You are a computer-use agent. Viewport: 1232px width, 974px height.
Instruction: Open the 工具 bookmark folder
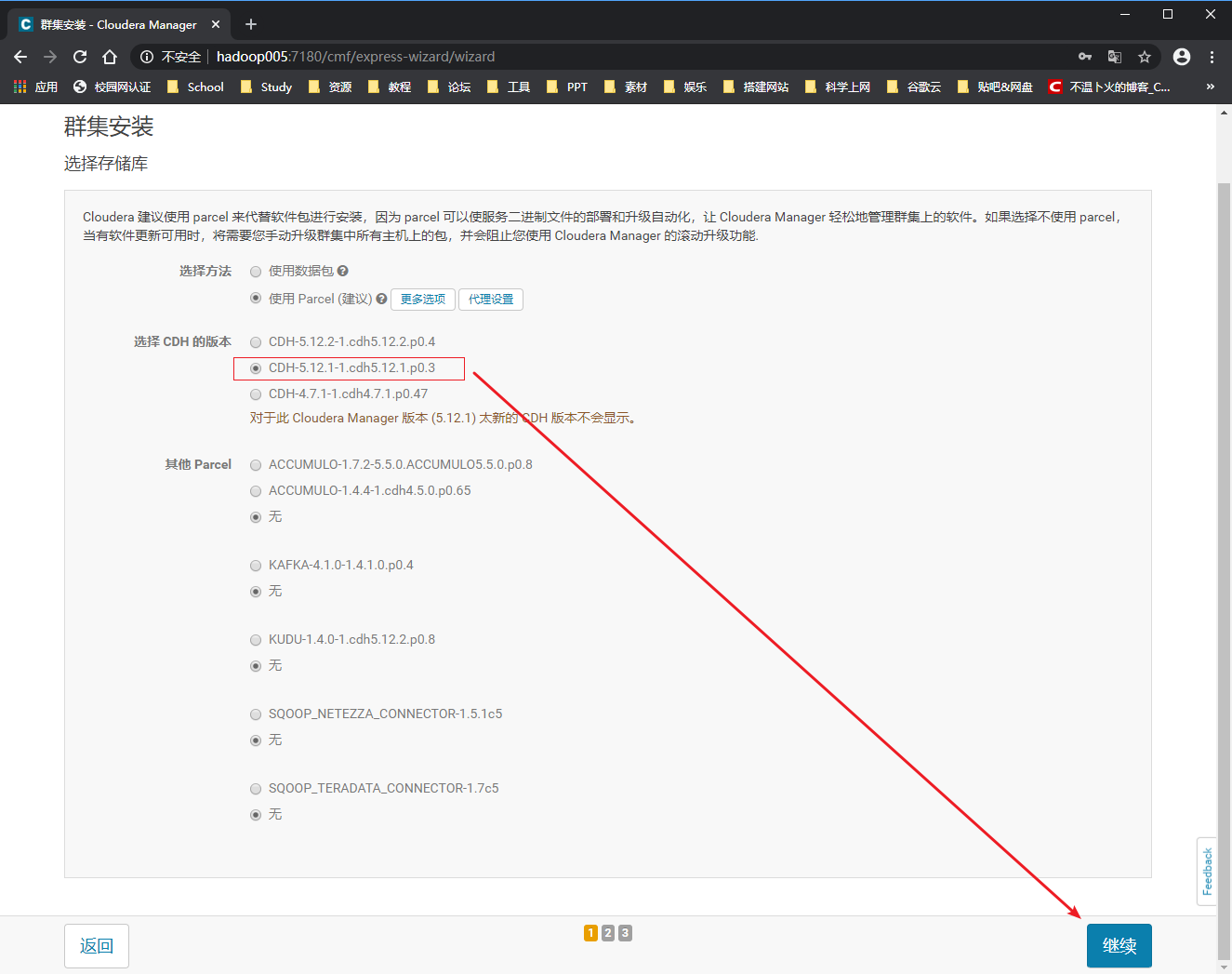pos(509,87)
